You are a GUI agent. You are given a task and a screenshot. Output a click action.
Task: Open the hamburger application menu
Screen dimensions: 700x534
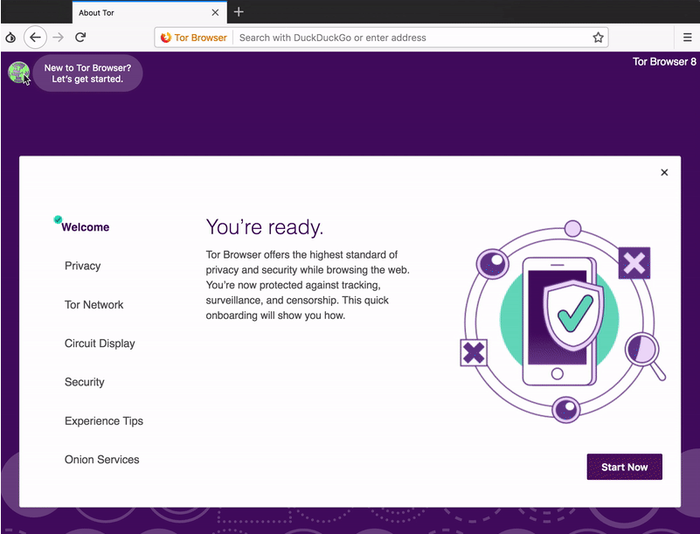point(688,38)
